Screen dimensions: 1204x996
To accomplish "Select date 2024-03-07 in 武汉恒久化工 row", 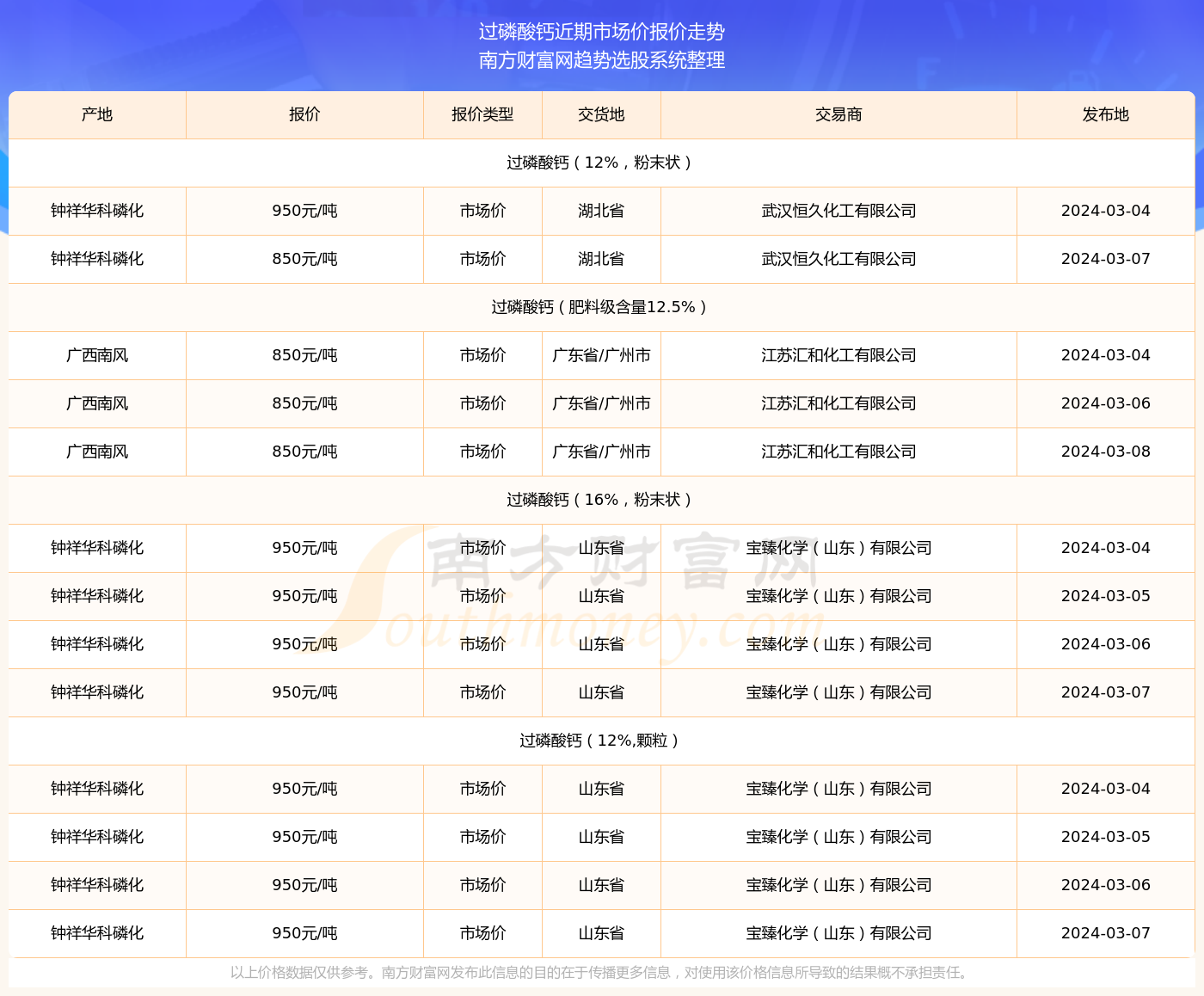I will [1106, 259].
